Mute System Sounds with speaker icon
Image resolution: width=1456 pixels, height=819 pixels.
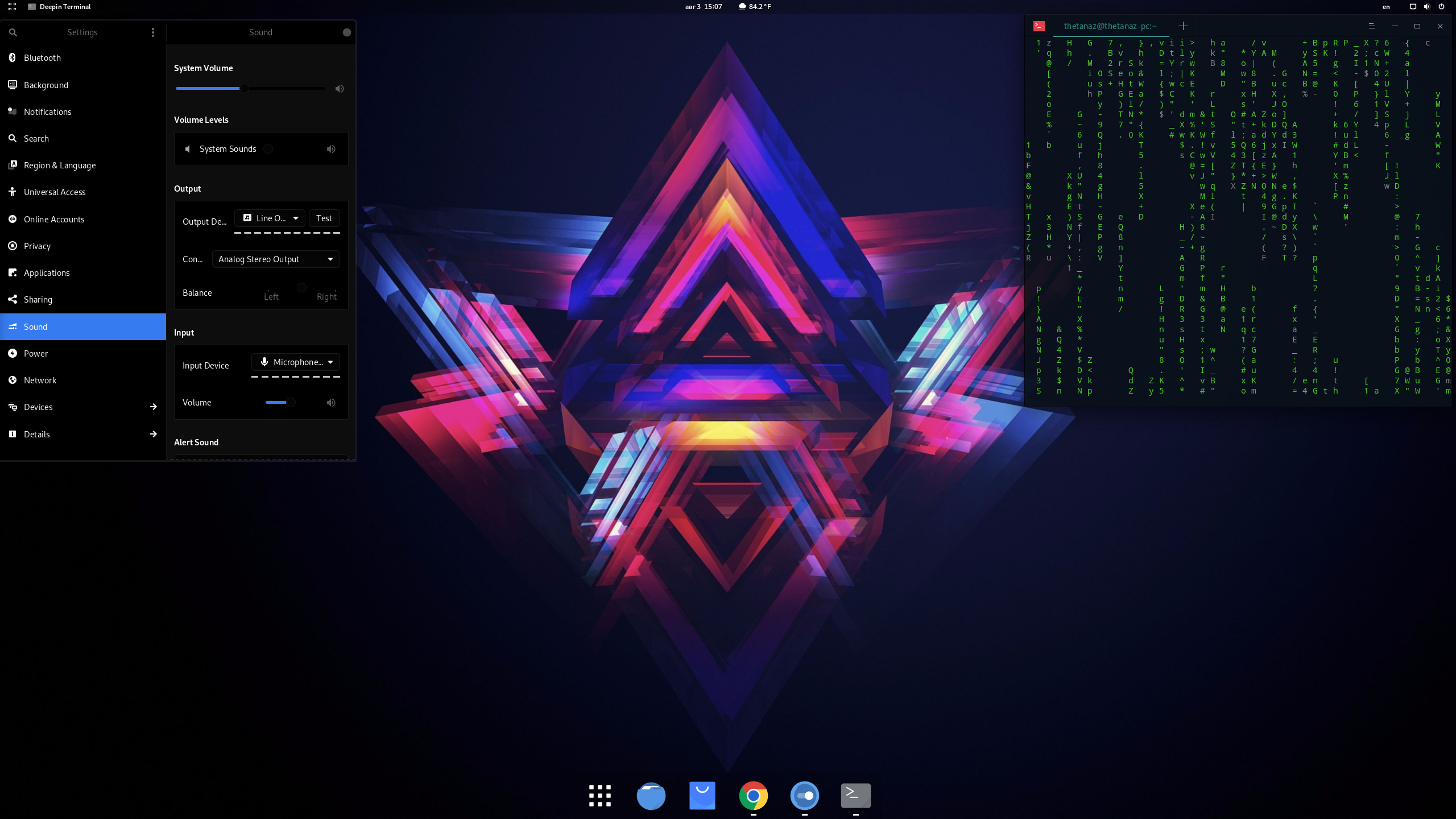[331, 149]
